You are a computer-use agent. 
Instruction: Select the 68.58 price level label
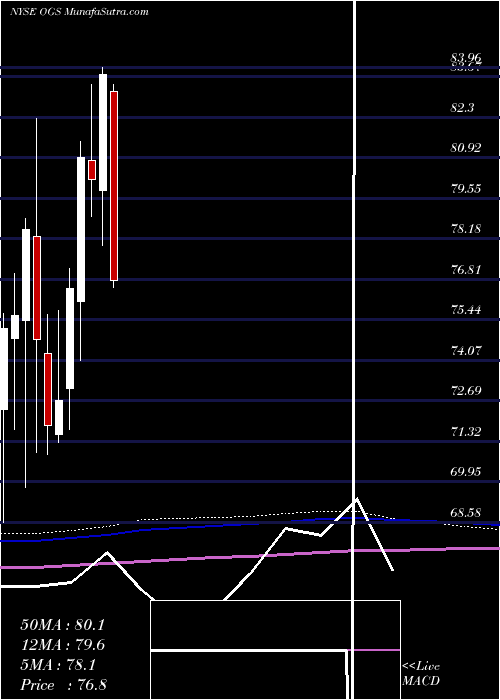coord(466,512)
